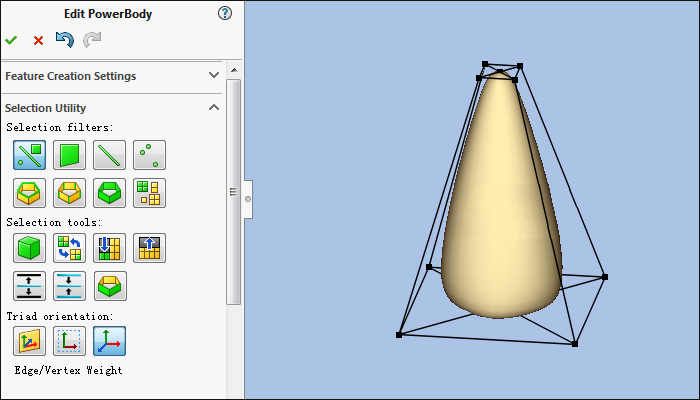Select the all-entities selection filter
Image resolution: width=700 pixels, height=400 pixels.
[x=29, y=155]
